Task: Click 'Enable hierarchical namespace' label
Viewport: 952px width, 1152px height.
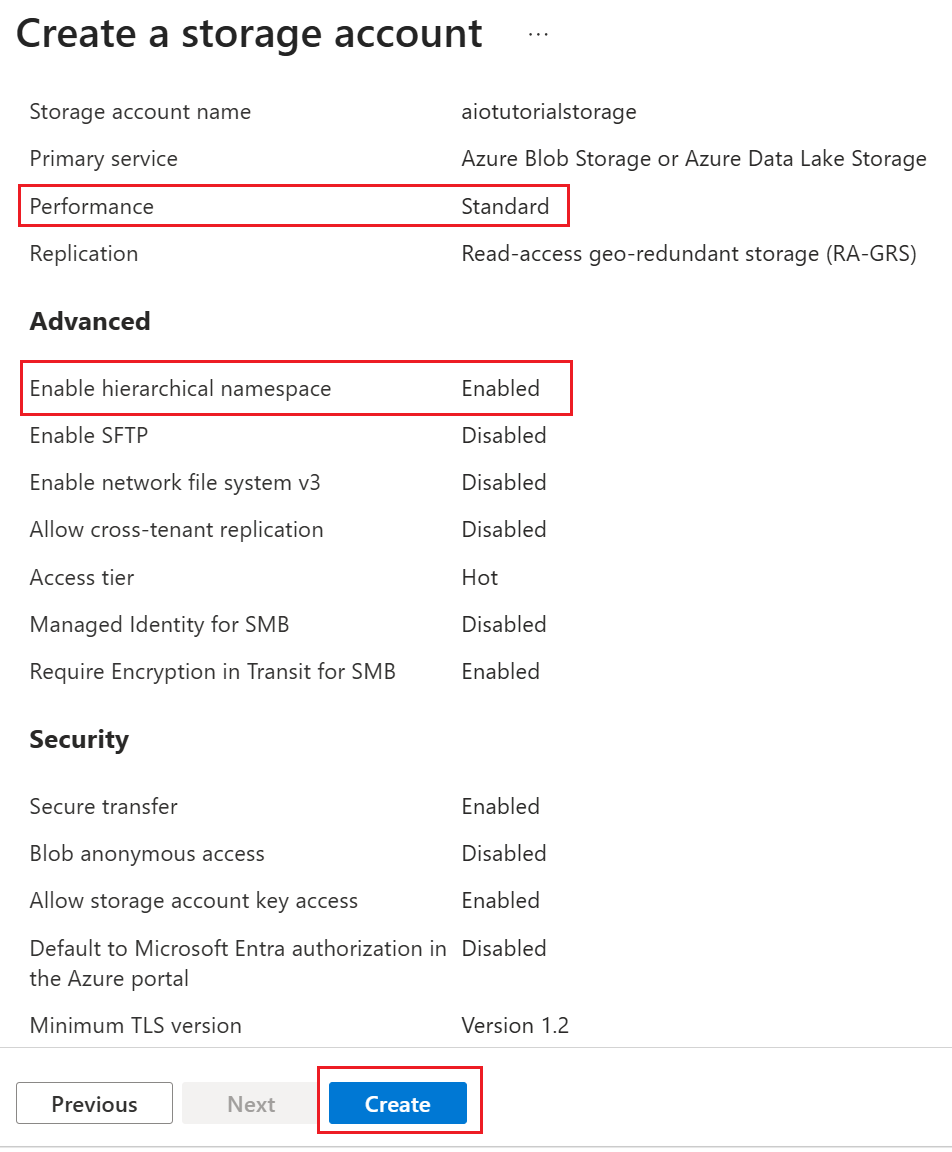Action: click(x=180, y=389)
